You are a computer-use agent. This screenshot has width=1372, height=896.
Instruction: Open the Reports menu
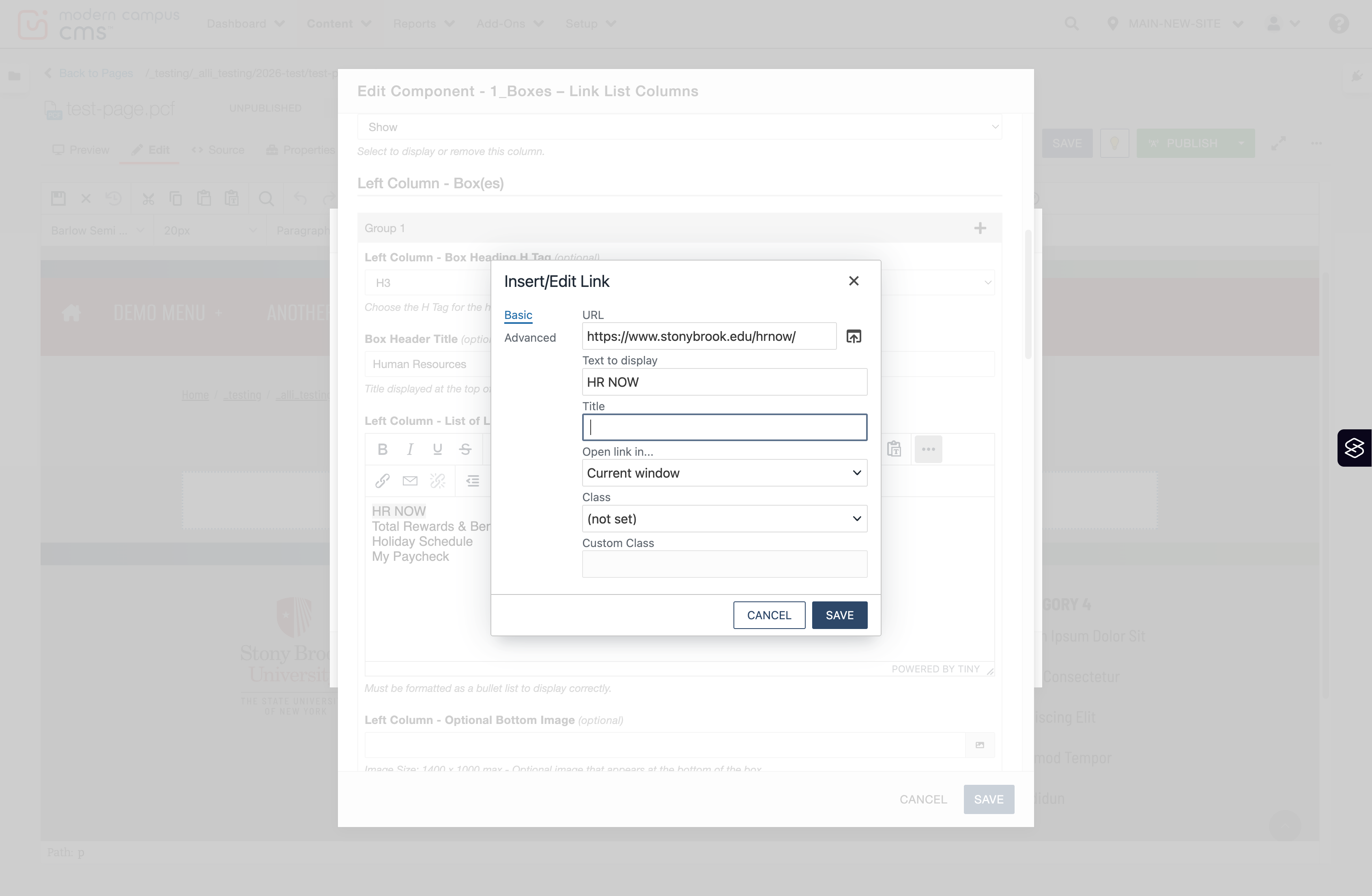pos(424,24)
